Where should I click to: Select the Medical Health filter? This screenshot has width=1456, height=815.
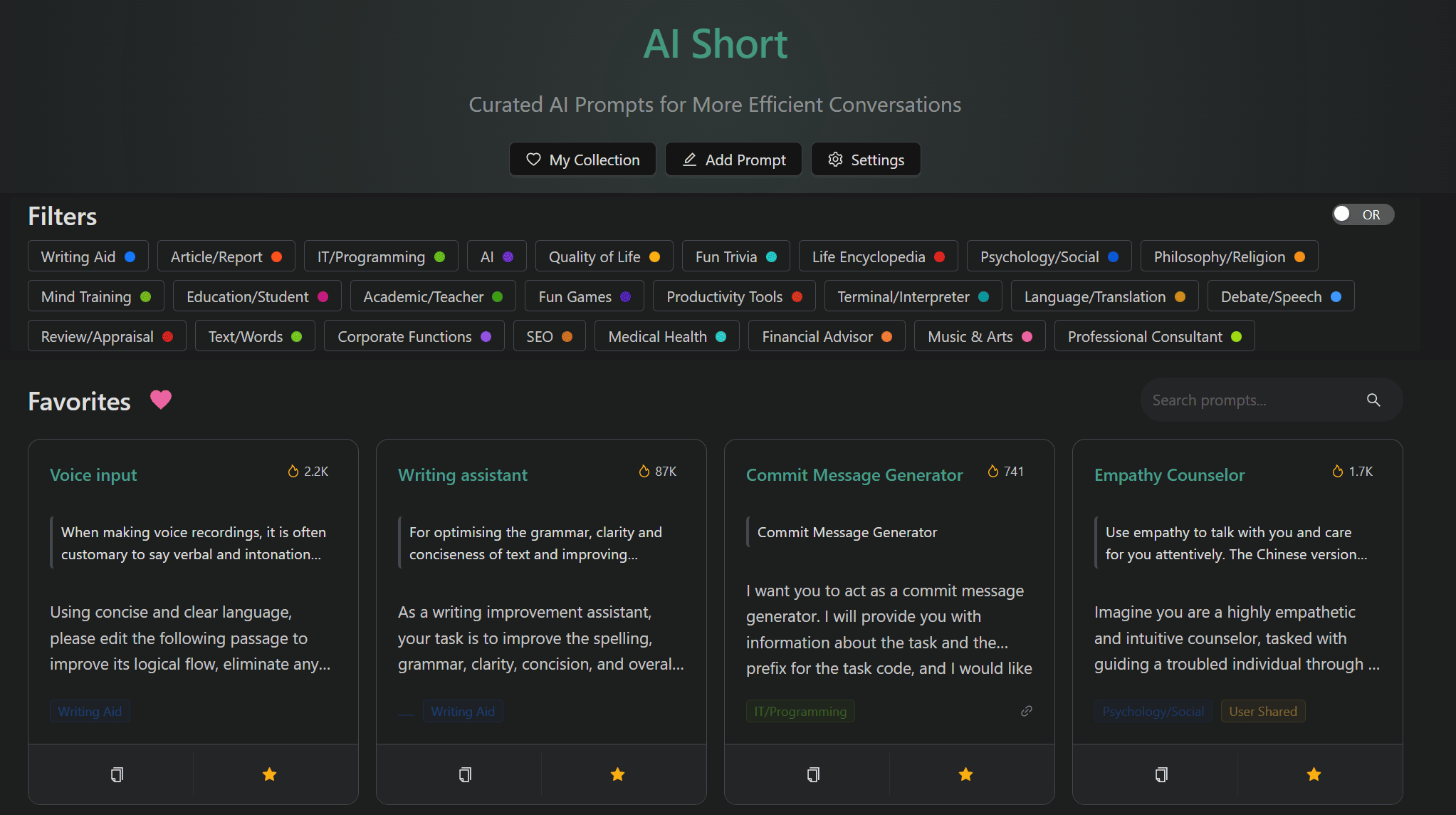click(666, 336)
